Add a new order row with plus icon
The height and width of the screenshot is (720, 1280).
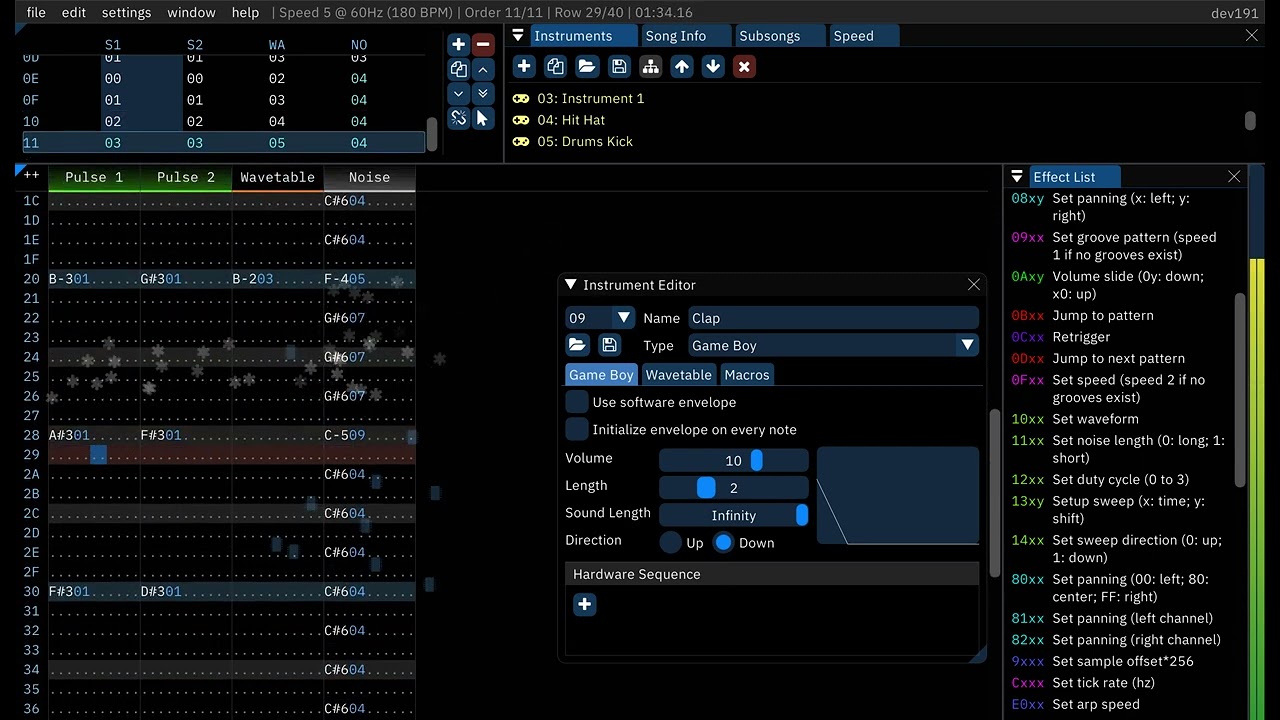(x=458, y=44)
